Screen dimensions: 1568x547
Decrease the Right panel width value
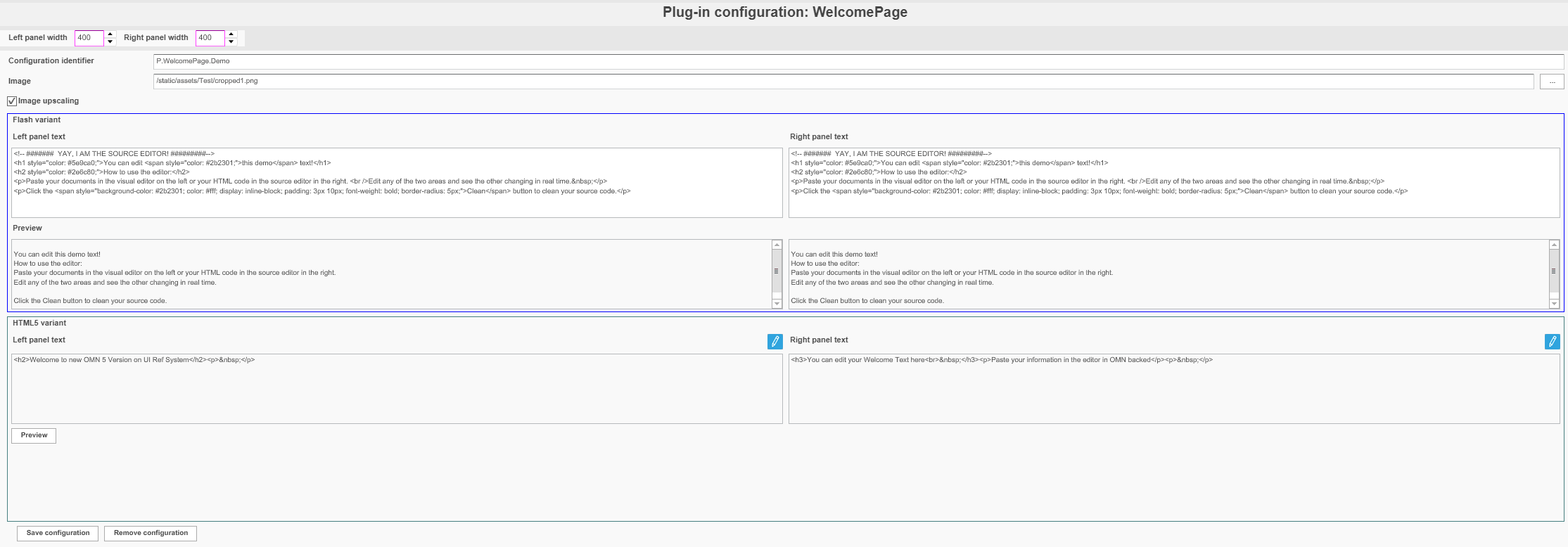pyautogui.click(x=231, y=41)
